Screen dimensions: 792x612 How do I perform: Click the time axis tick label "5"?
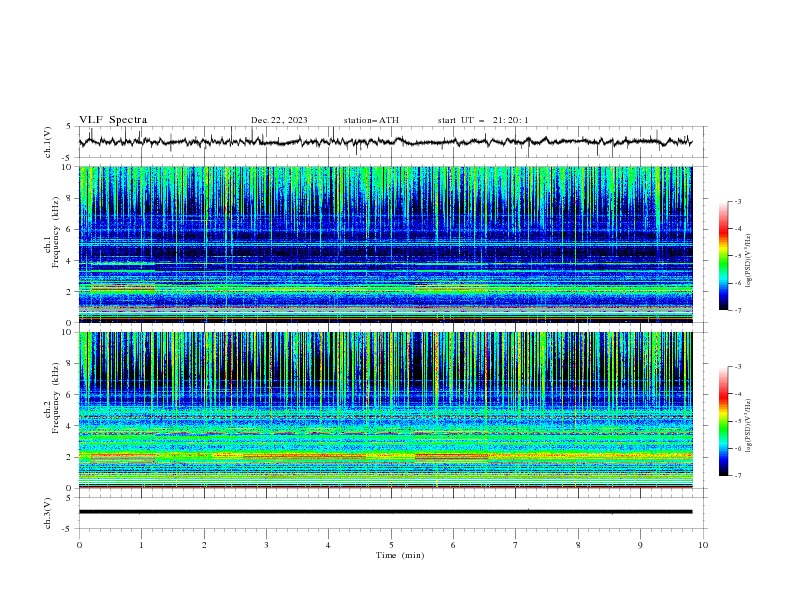391,545
